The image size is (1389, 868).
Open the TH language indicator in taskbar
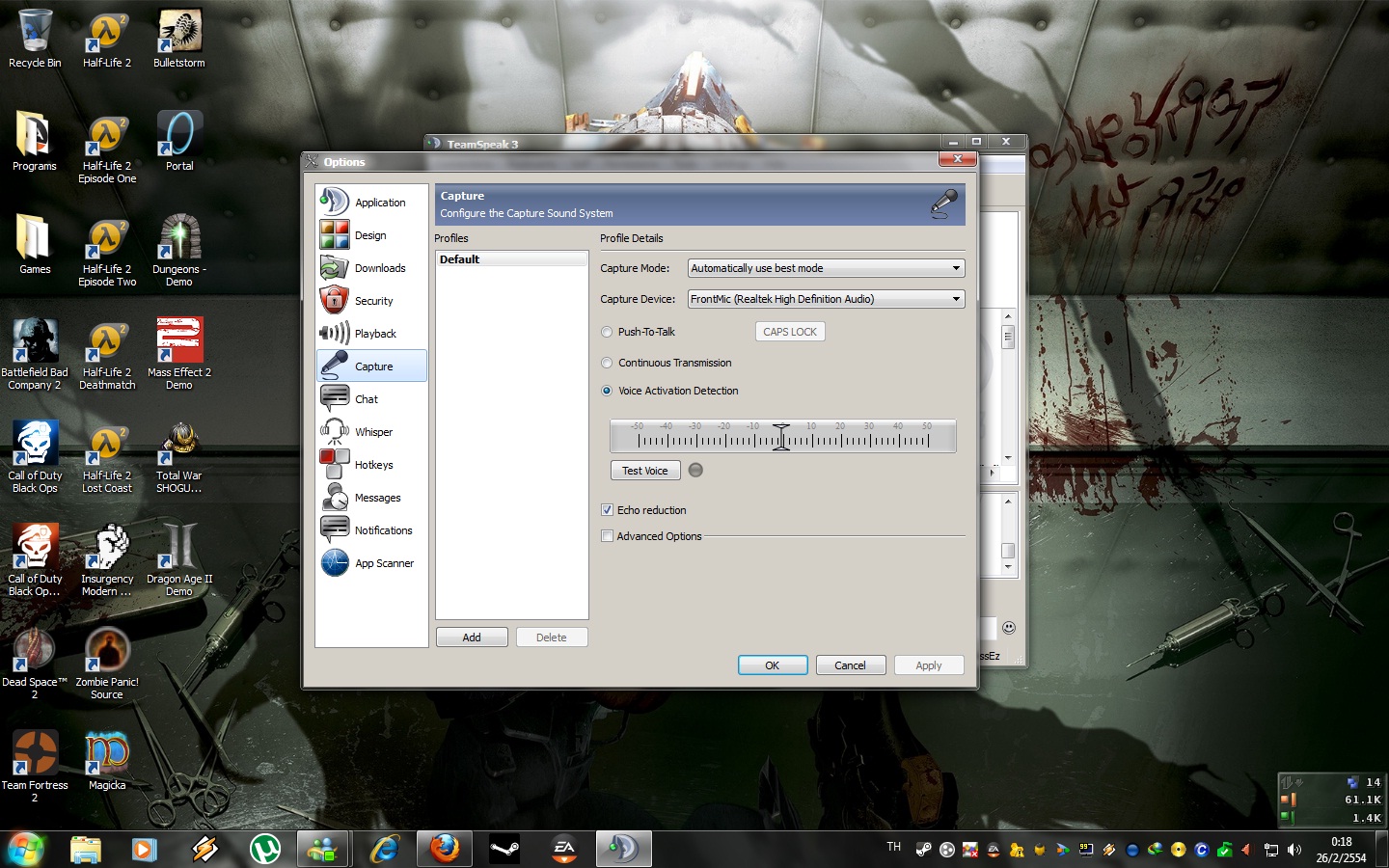894,847
